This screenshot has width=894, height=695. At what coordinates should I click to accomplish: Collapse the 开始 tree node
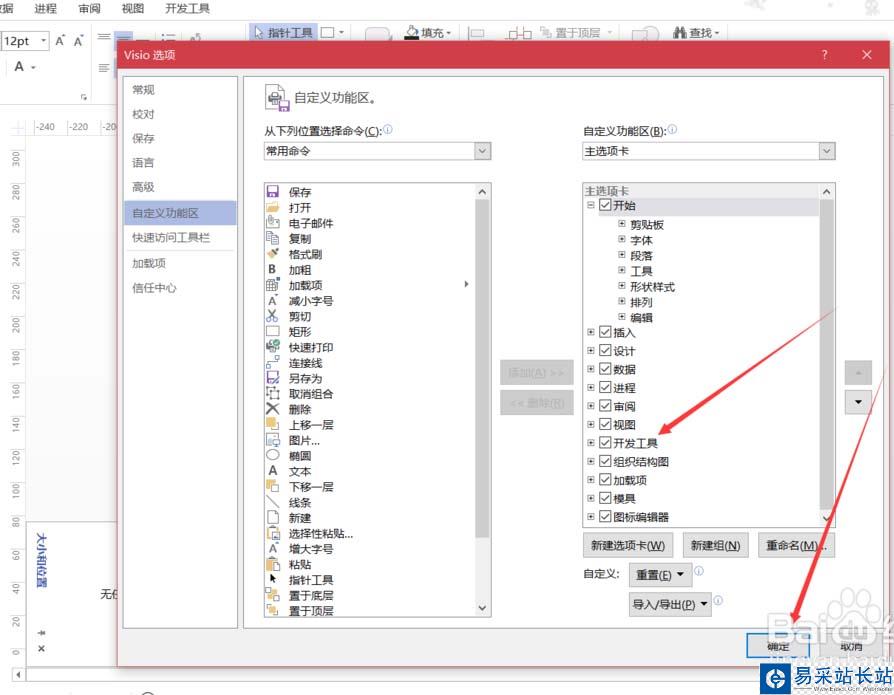pos(591,205)
